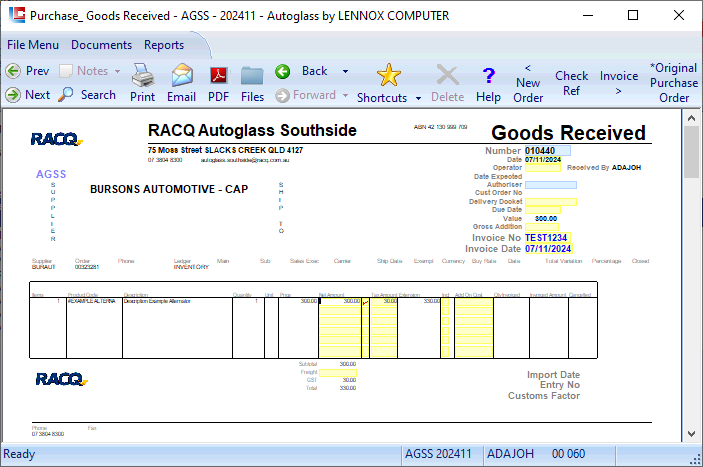Click the green Back arrow icon
703x467 pixels.
(x=282, y=71)
